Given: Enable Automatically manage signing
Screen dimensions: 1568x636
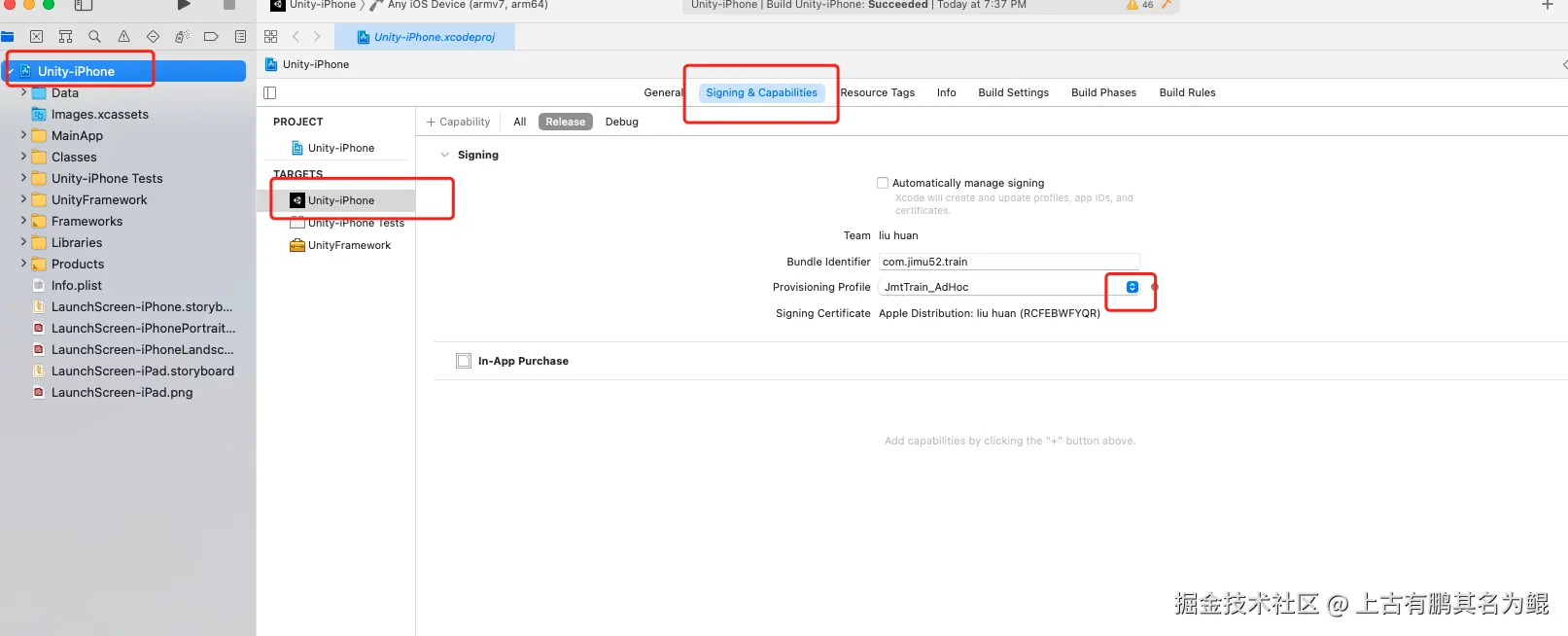Looking at the screenshot, I should click(x=883, y=183).
